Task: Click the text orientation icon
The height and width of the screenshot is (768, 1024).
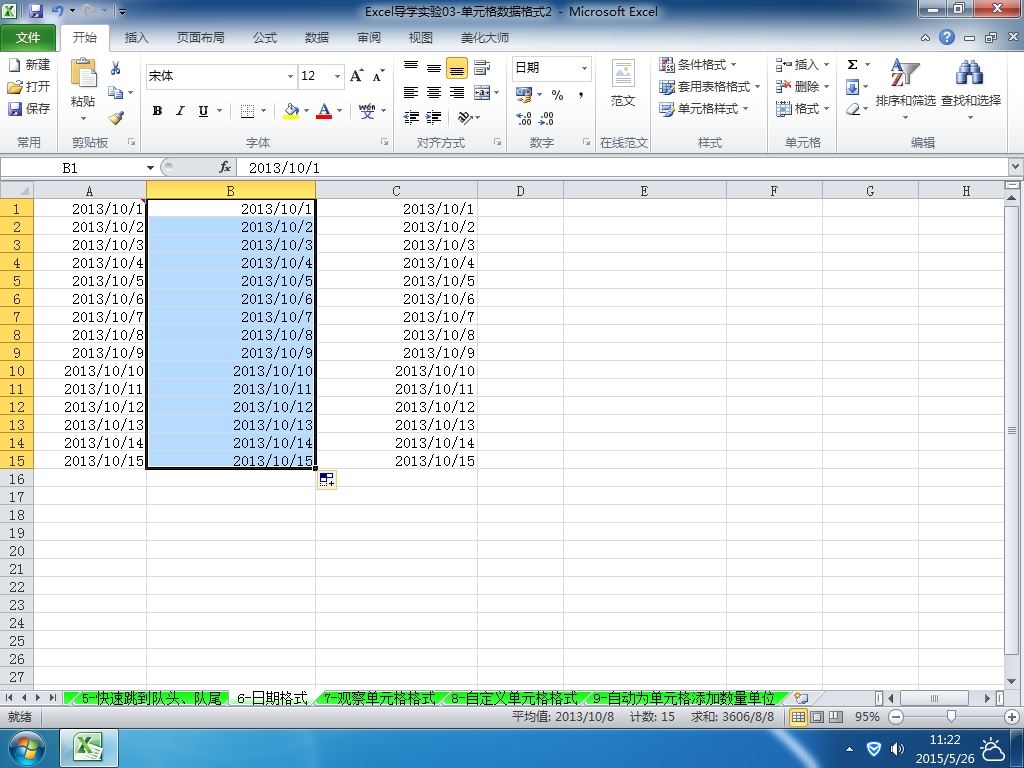Action: point(465,117)
